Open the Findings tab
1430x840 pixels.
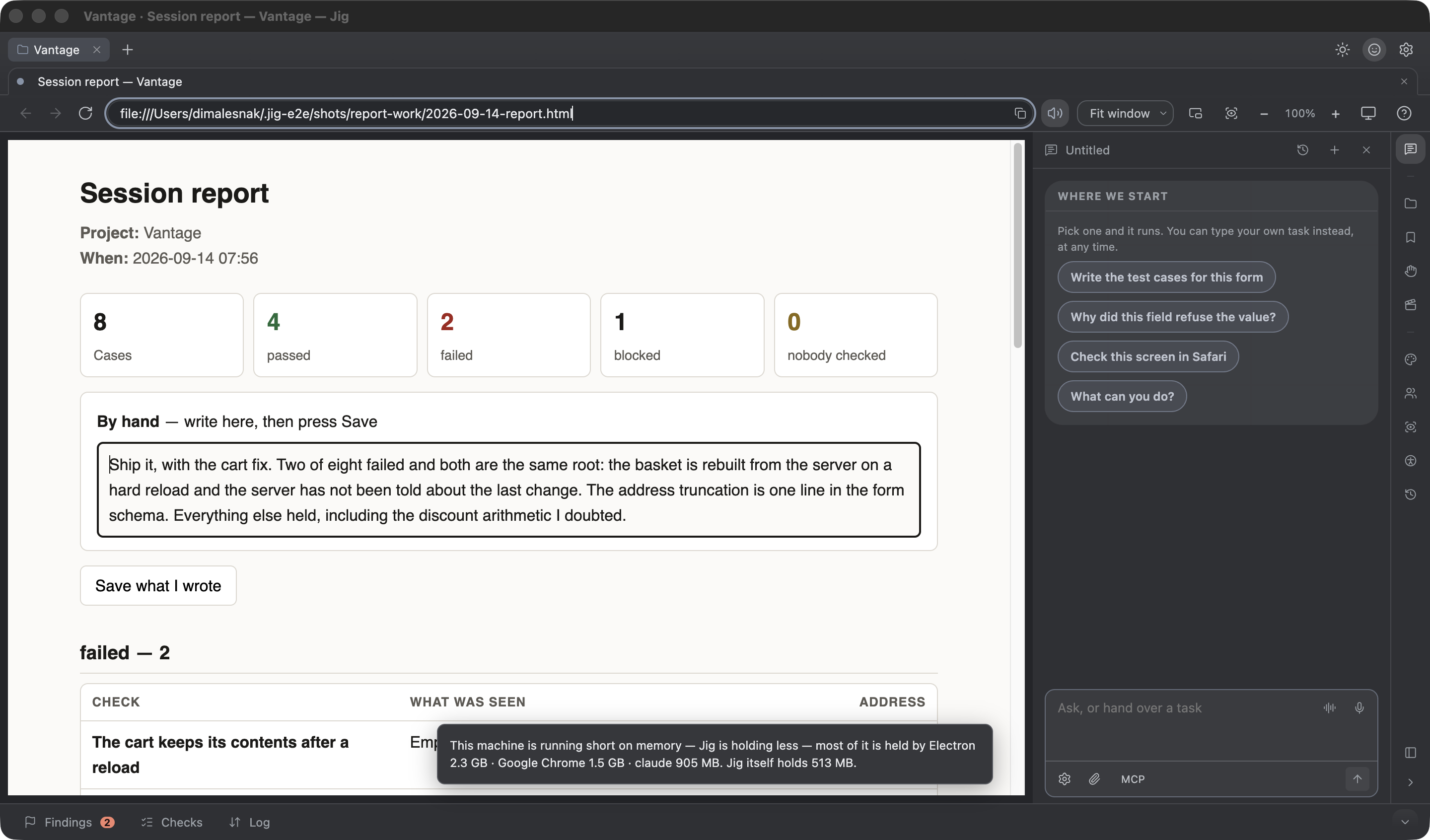click(69, 823)
